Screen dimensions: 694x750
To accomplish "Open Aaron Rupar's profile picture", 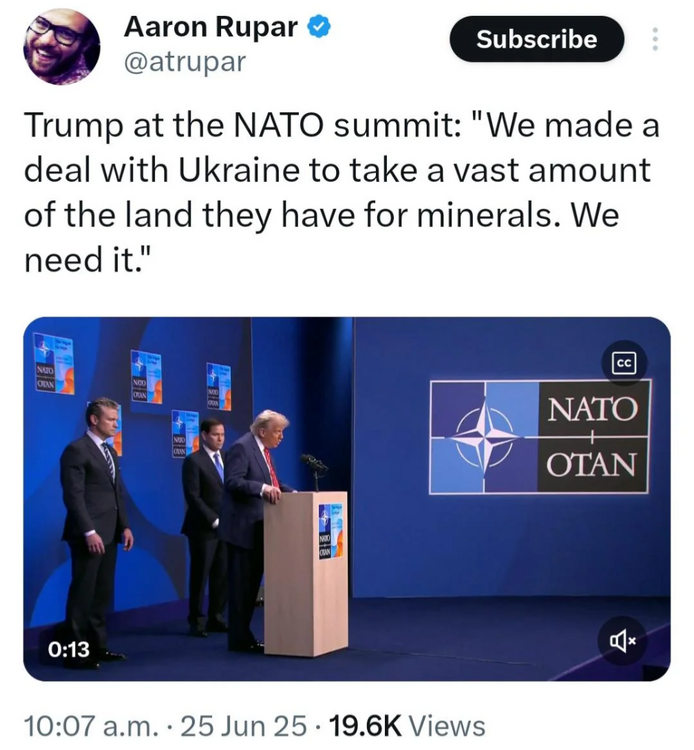I will pyautogui.click(x=61, y=46).
